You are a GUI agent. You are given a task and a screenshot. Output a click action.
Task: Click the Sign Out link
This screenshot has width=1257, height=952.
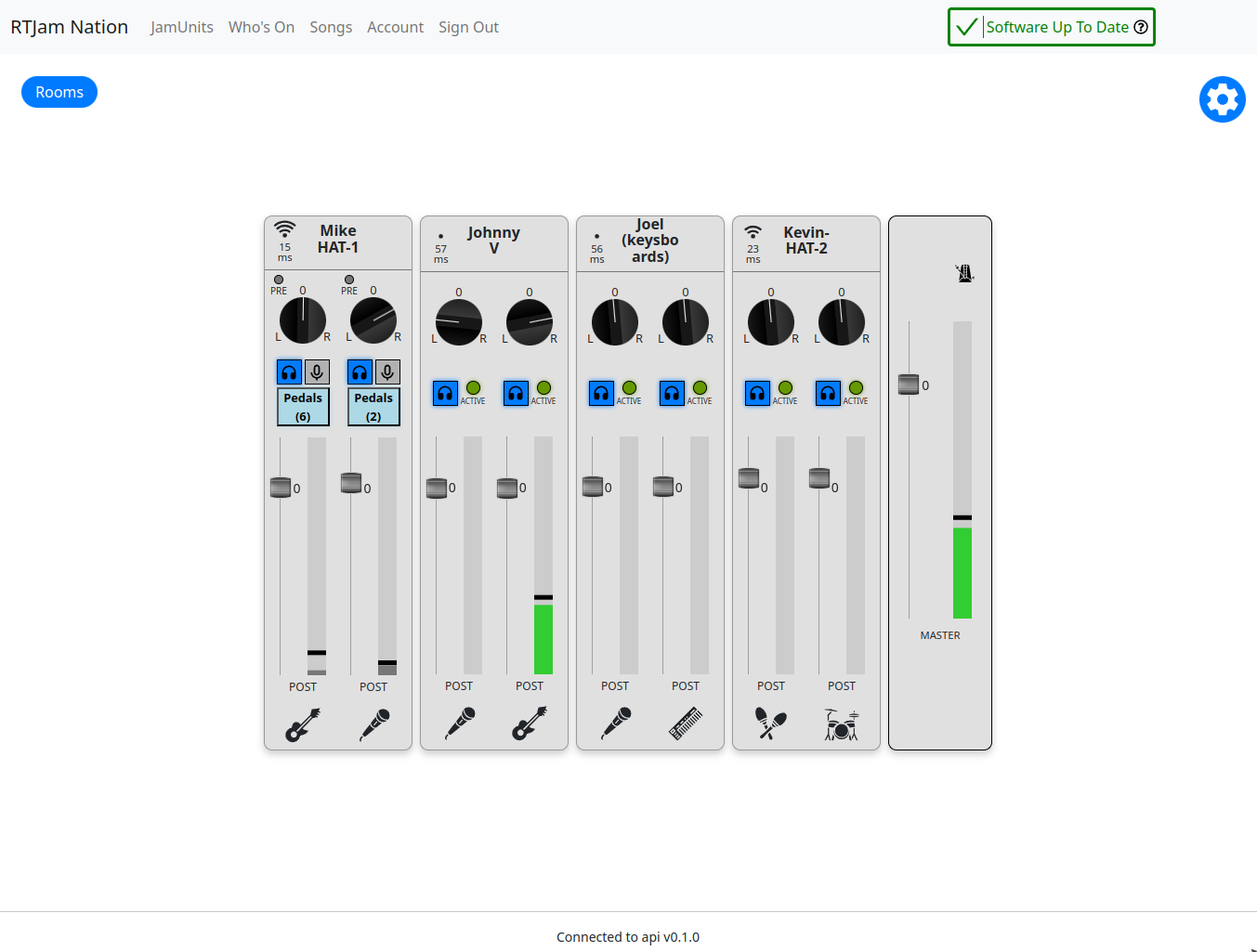pyautogui.click(x=468, y=27)
